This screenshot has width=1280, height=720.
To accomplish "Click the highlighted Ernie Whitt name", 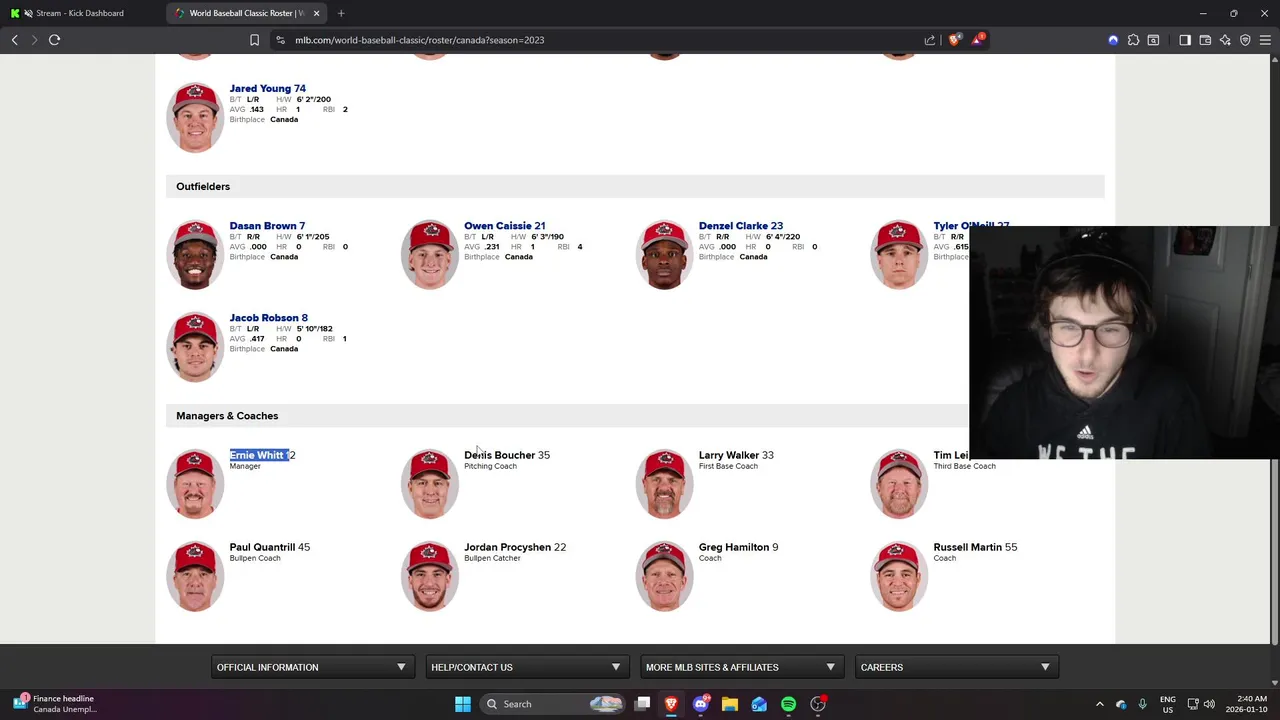I will (x=258, y=455).
